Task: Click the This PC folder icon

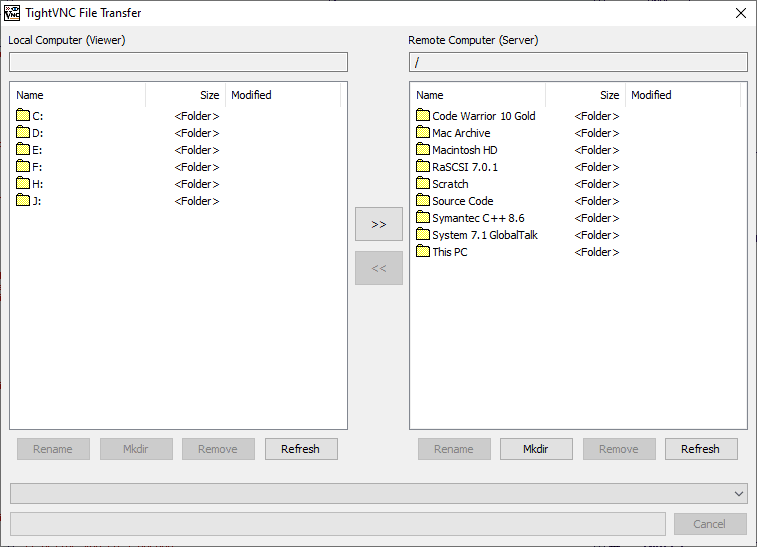Action: [423, 251]
